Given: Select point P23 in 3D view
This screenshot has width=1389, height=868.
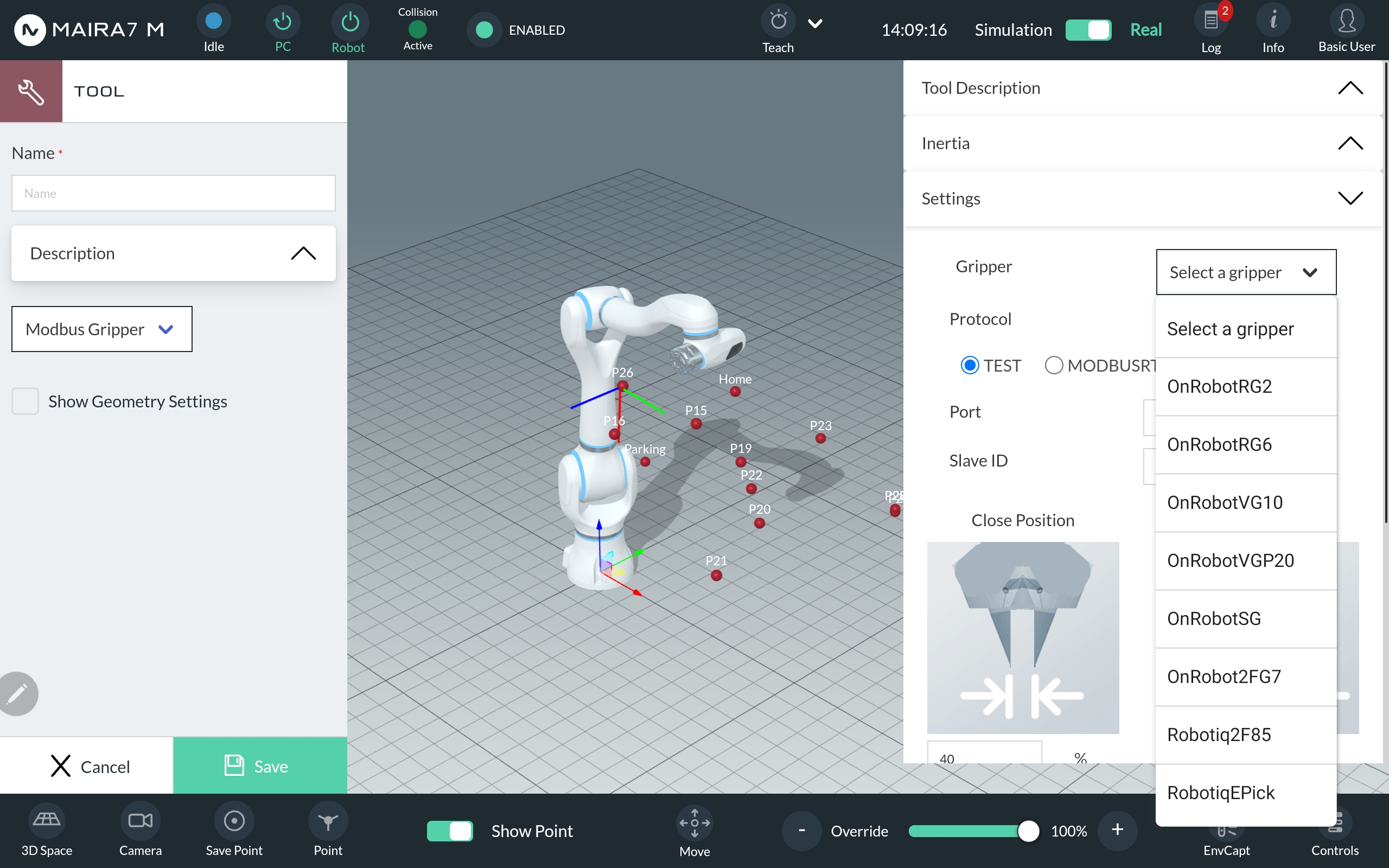Looking at the screenshot, I should coord(821,438).
